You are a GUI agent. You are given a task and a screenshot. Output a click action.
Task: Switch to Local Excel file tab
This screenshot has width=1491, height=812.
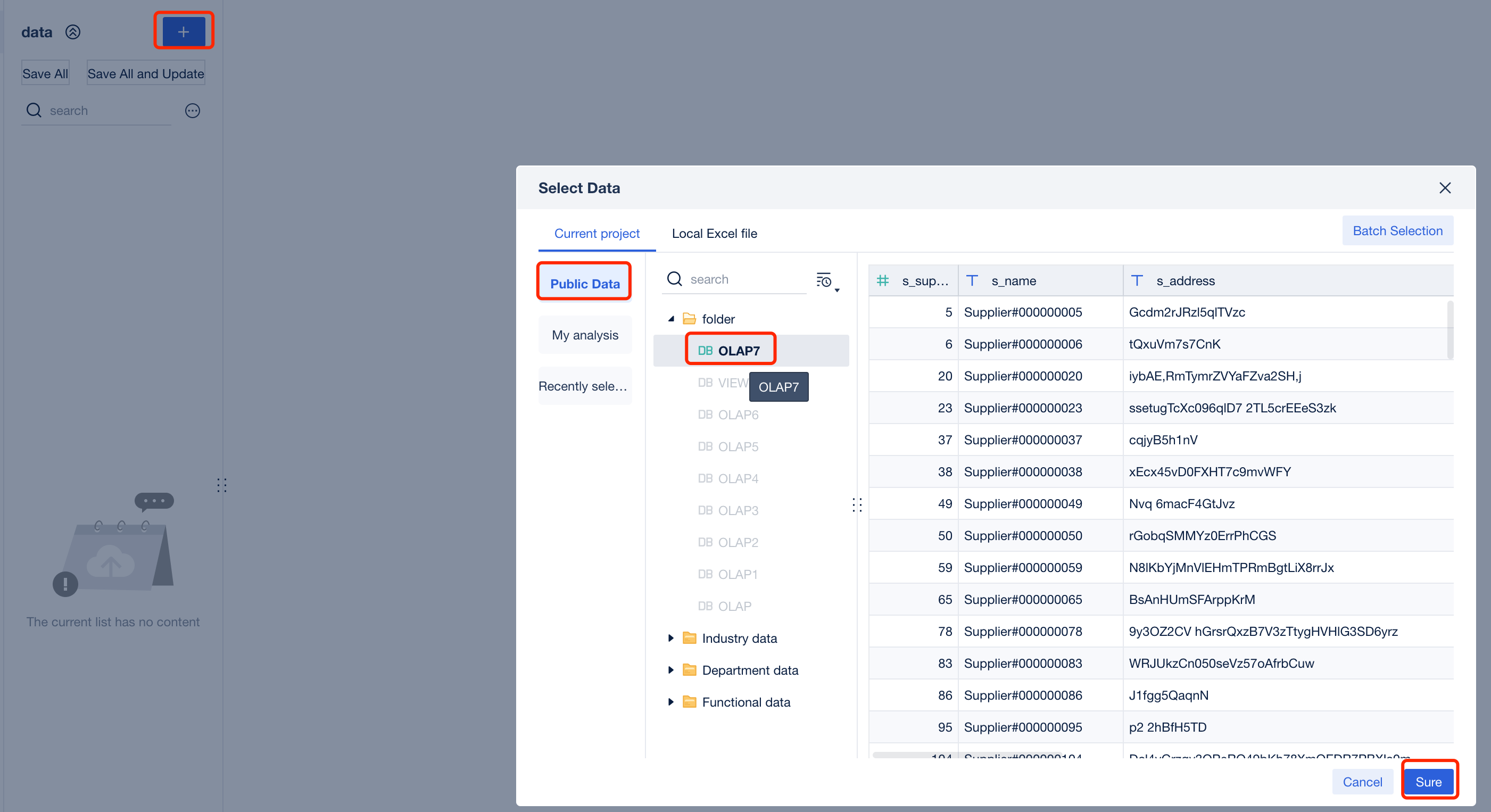coord(714,233)
